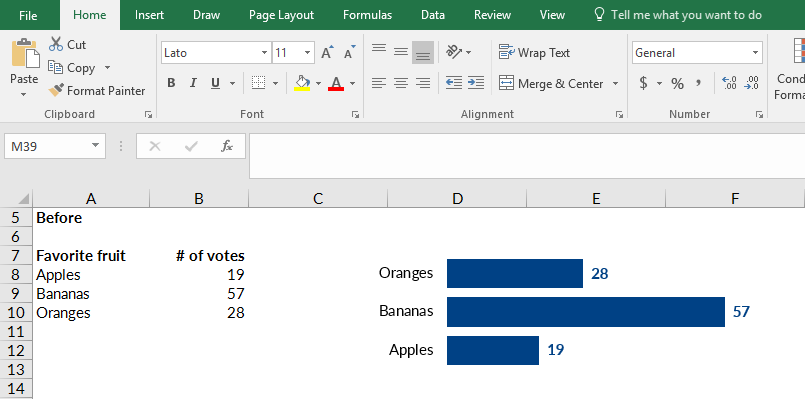
Task: Click the Bottom Align icon
Action: [x=423, y=52]
